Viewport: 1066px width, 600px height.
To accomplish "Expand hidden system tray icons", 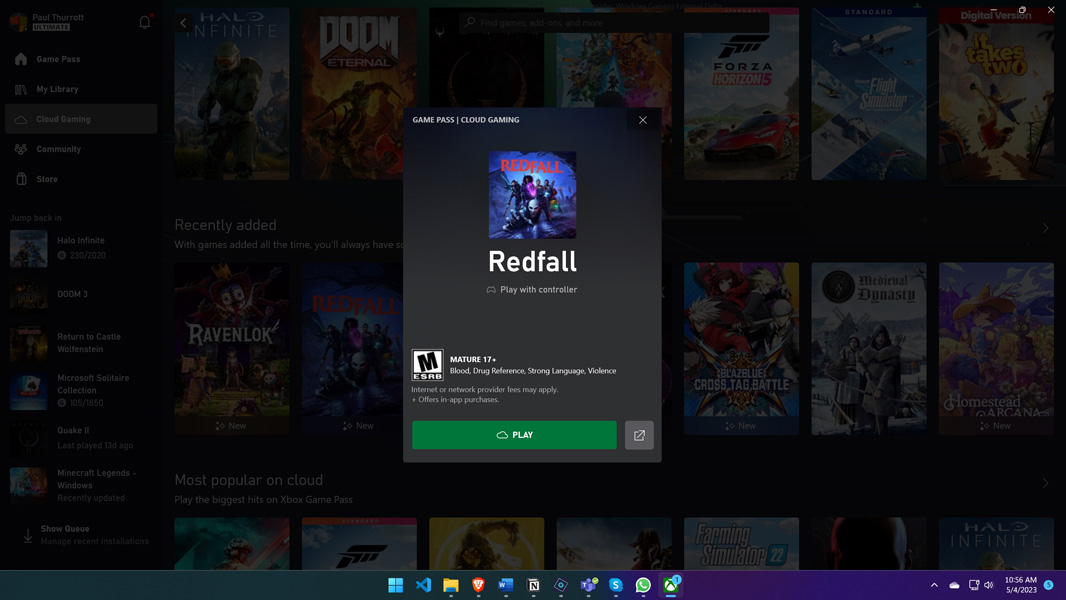I will 933,585.
